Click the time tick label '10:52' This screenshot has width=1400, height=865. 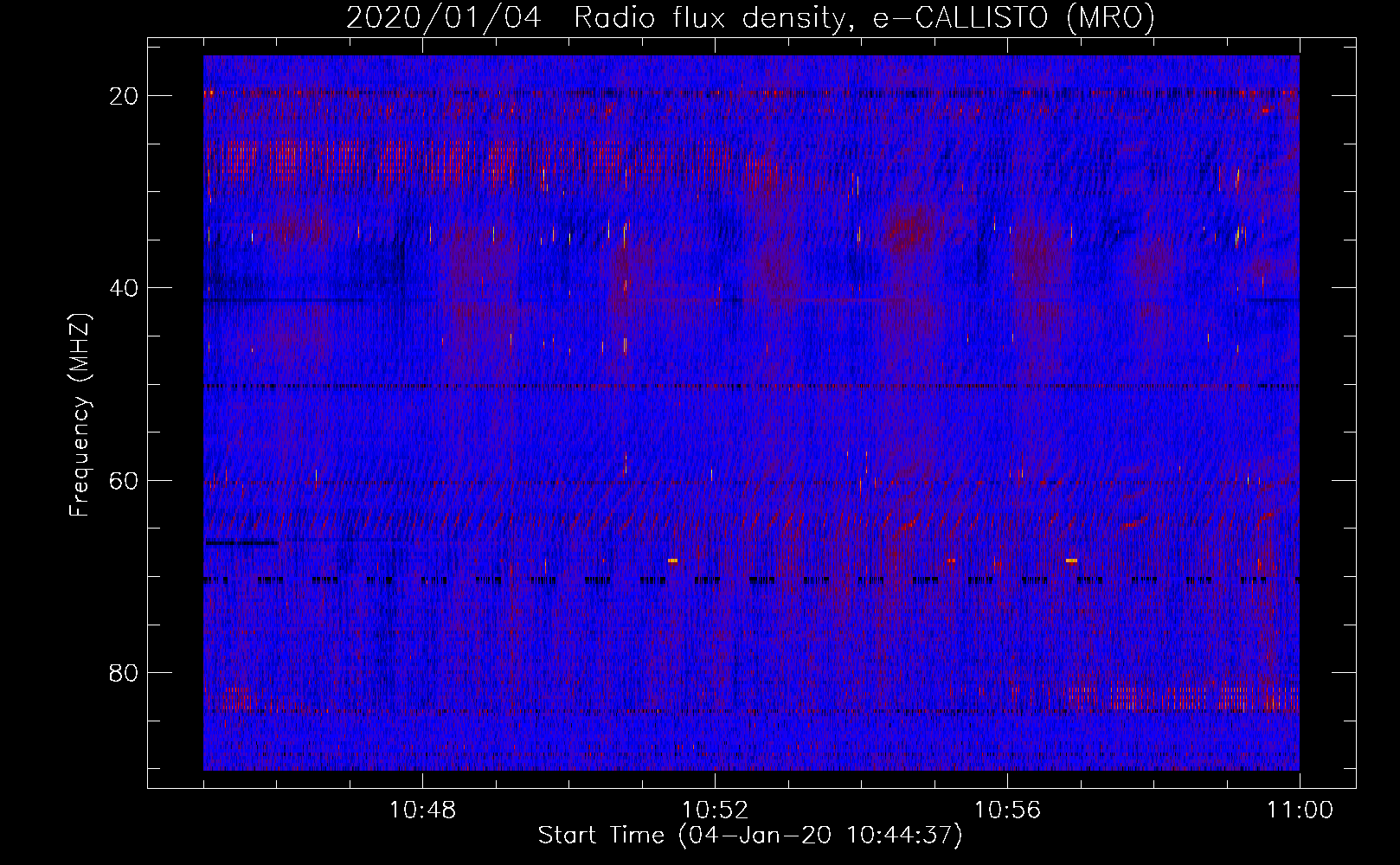click(x=715, y=811)
